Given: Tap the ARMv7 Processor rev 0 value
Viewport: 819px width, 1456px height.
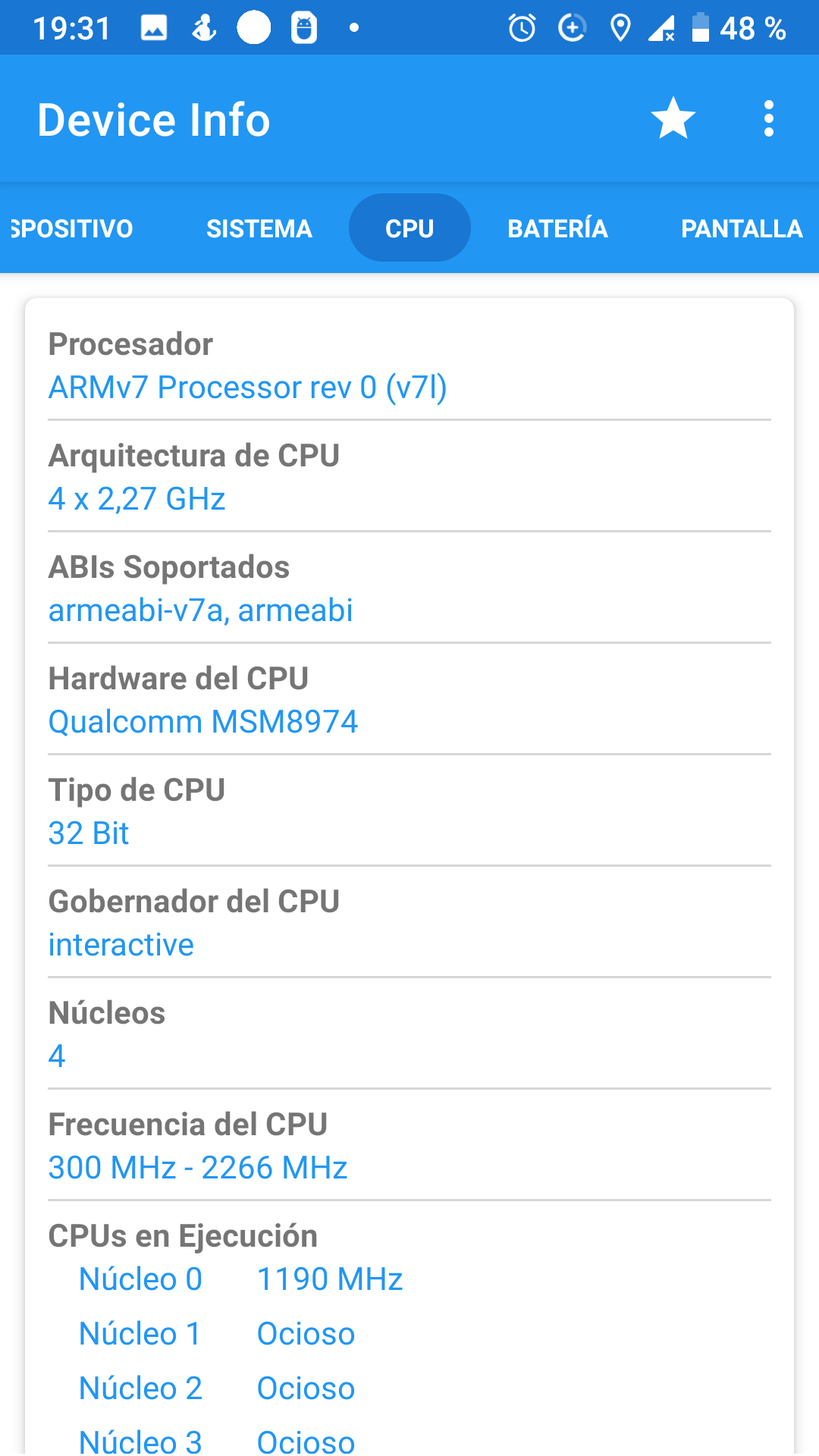Looking at the screenshot, I should coord(247,388).
